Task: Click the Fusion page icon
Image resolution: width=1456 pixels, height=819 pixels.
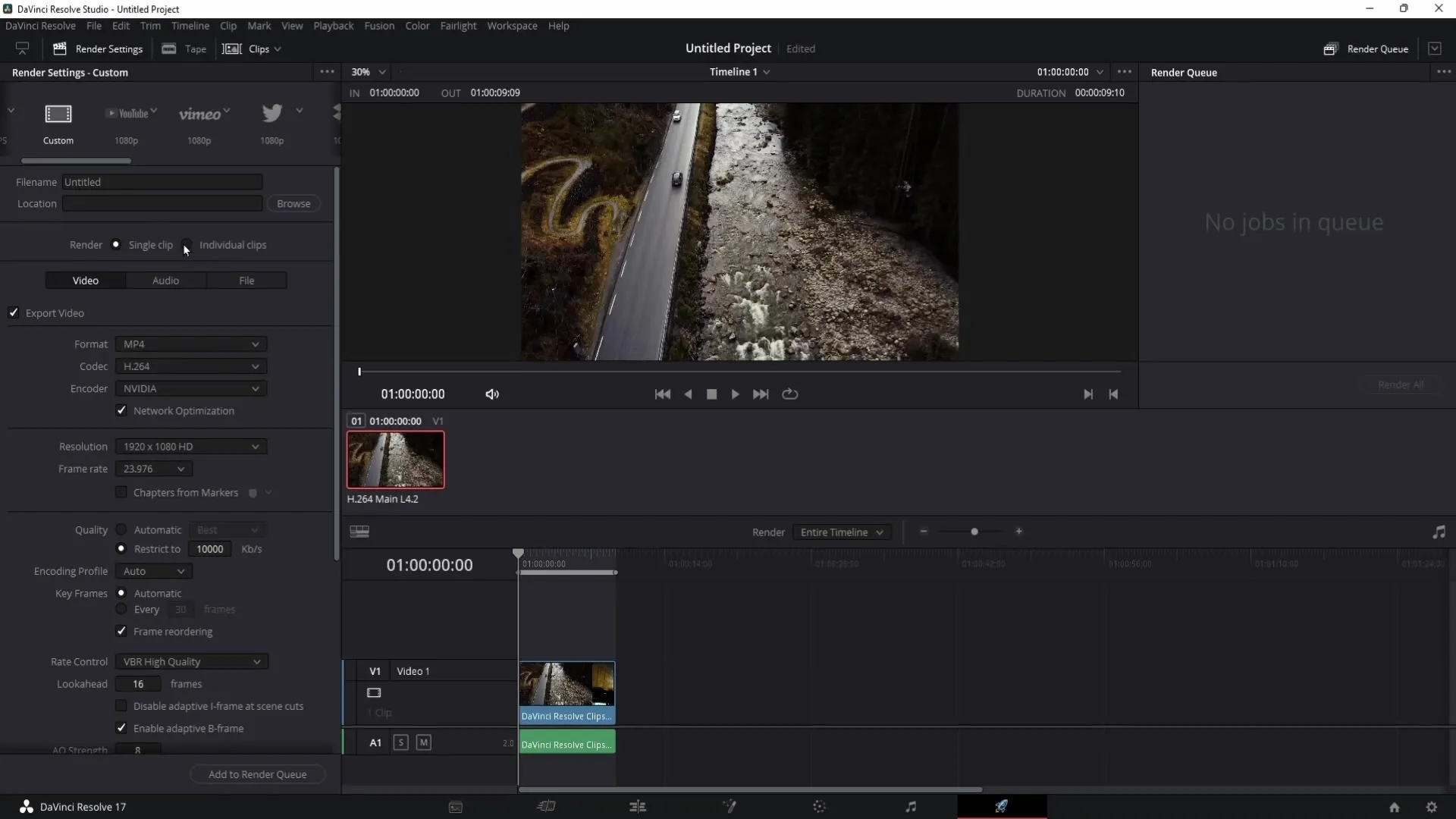Action: click(728, 806)
